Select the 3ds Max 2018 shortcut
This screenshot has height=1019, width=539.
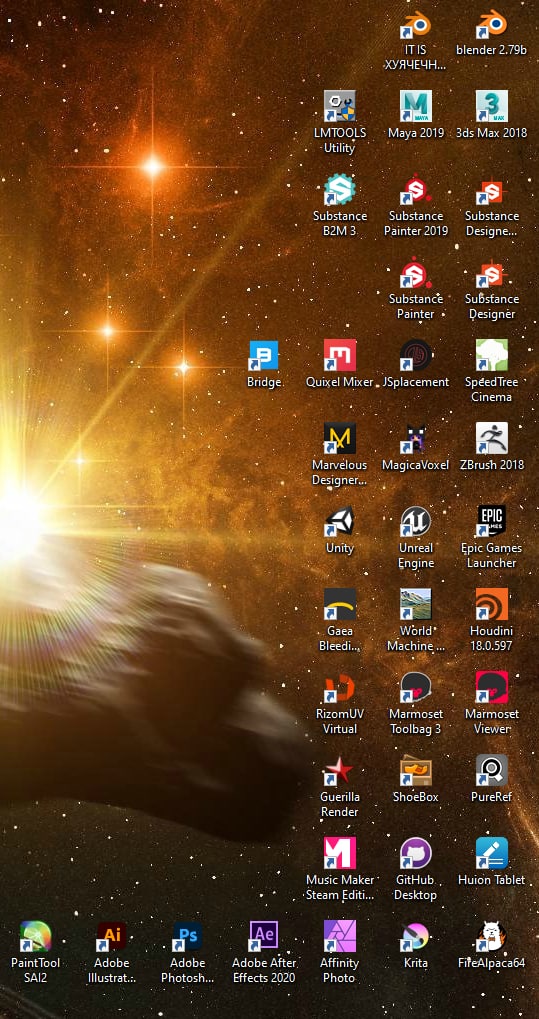[x=492, y=107]
